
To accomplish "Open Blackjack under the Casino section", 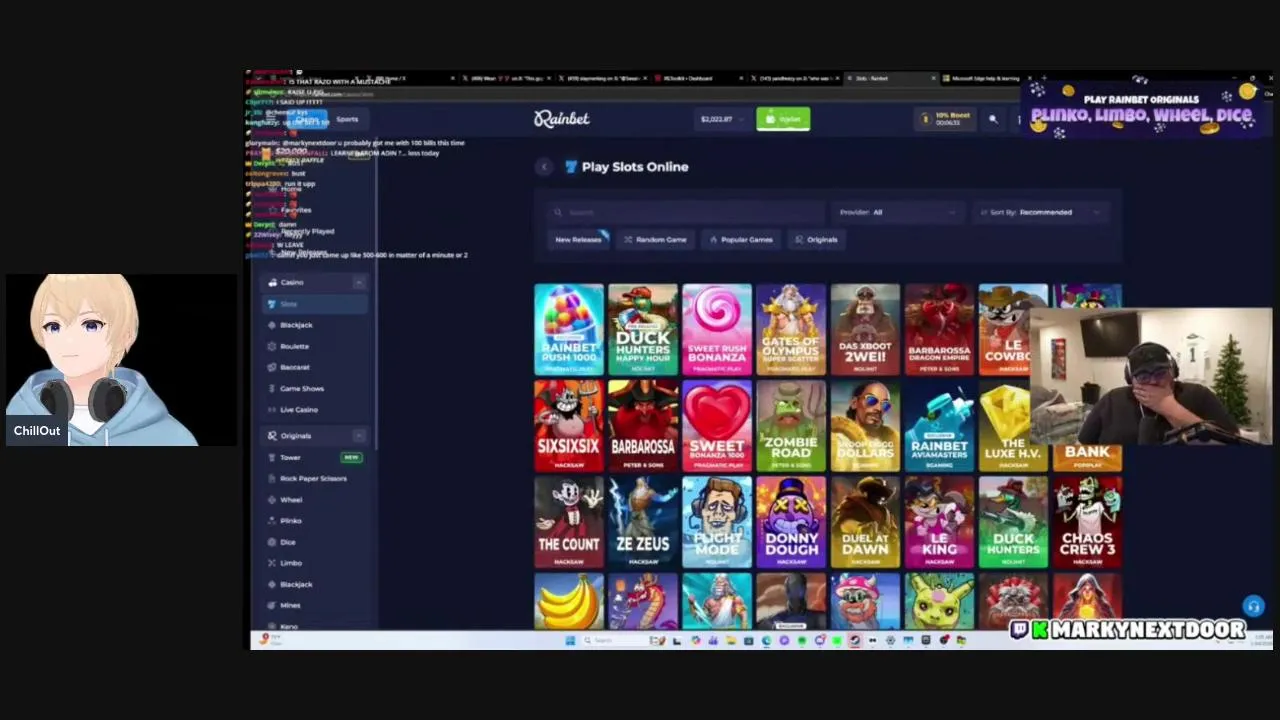I will coord(296,325).
